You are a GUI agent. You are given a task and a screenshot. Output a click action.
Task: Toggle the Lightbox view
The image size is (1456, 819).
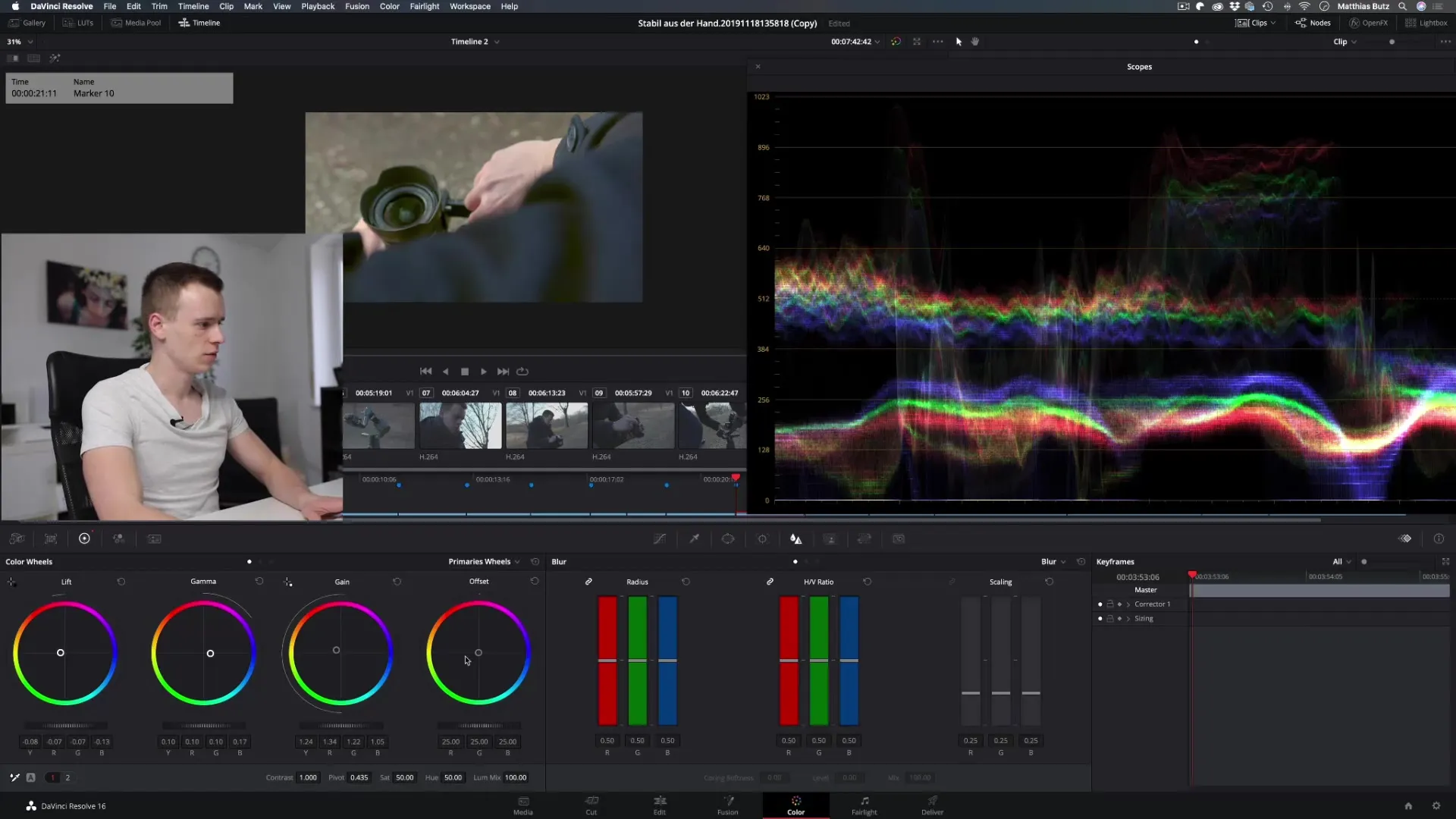pos(1426,23)
